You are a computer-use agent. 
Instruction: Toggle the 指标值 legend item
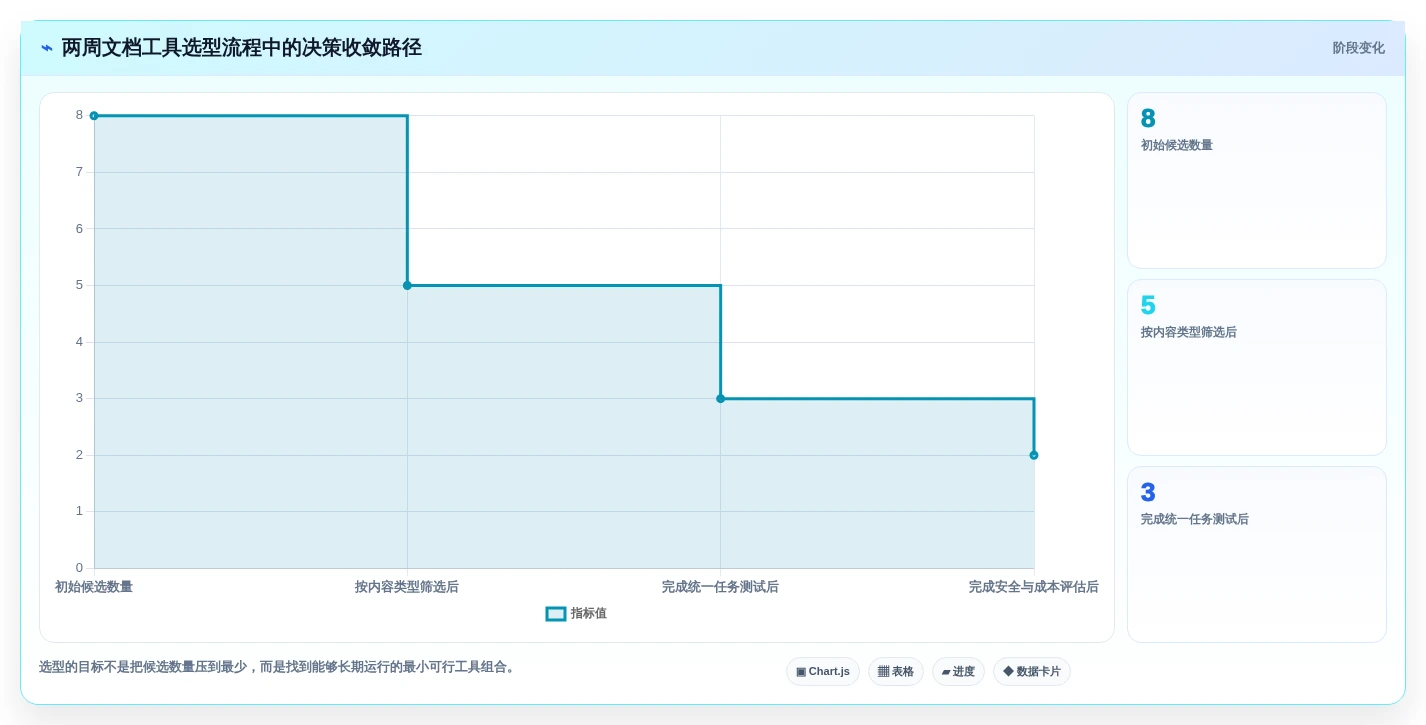coord(576,613)
